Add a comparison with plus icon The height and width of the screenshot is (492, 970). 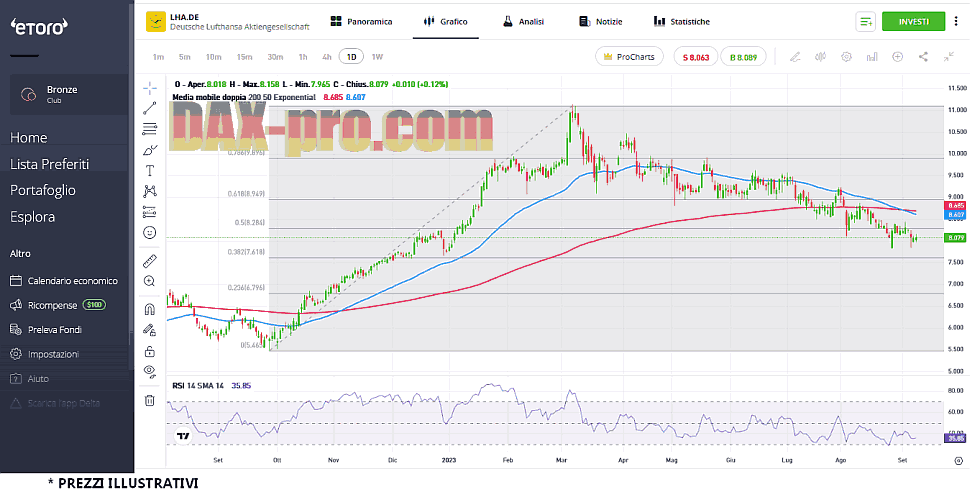coord(898,57)
